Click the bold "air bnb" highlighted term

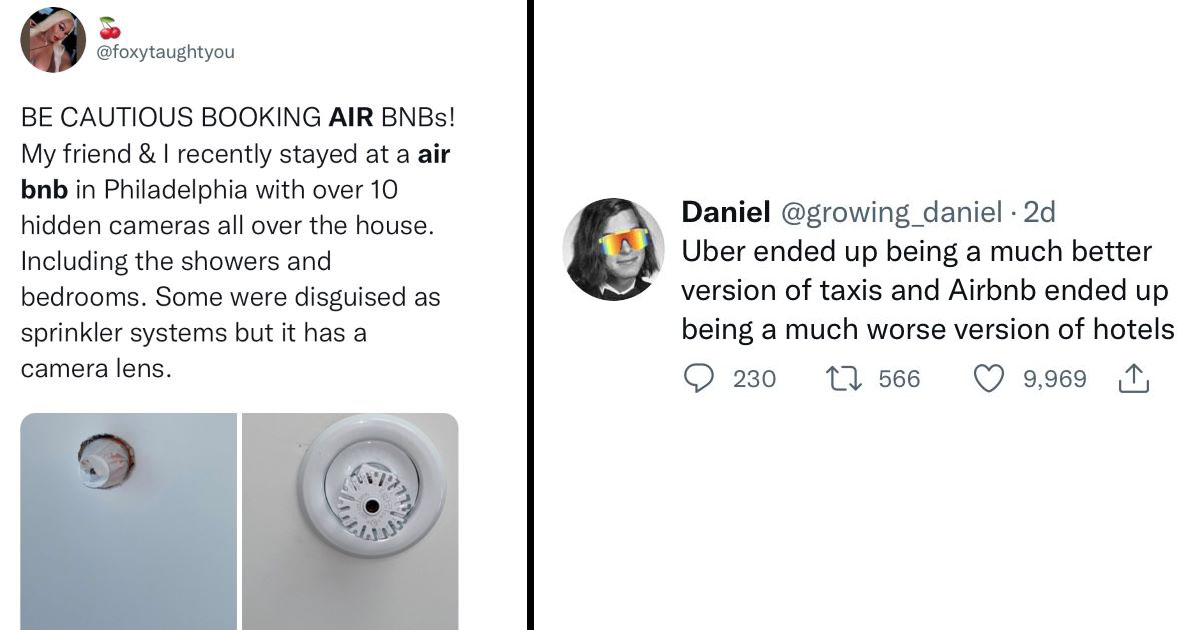(x=434, y=155)
